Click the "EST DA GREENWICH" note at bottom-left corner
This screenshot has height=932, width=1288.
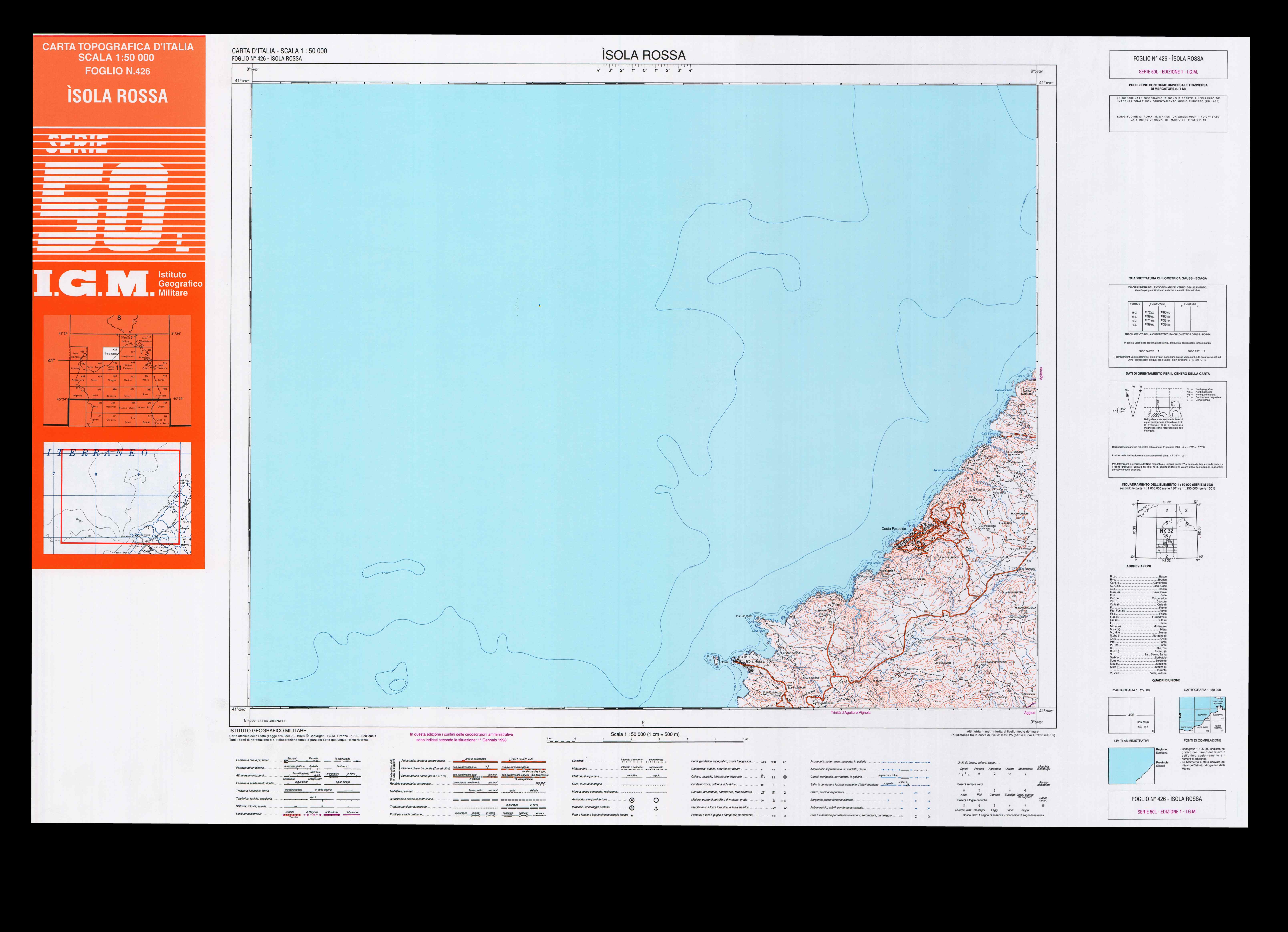tap(272, 721)
